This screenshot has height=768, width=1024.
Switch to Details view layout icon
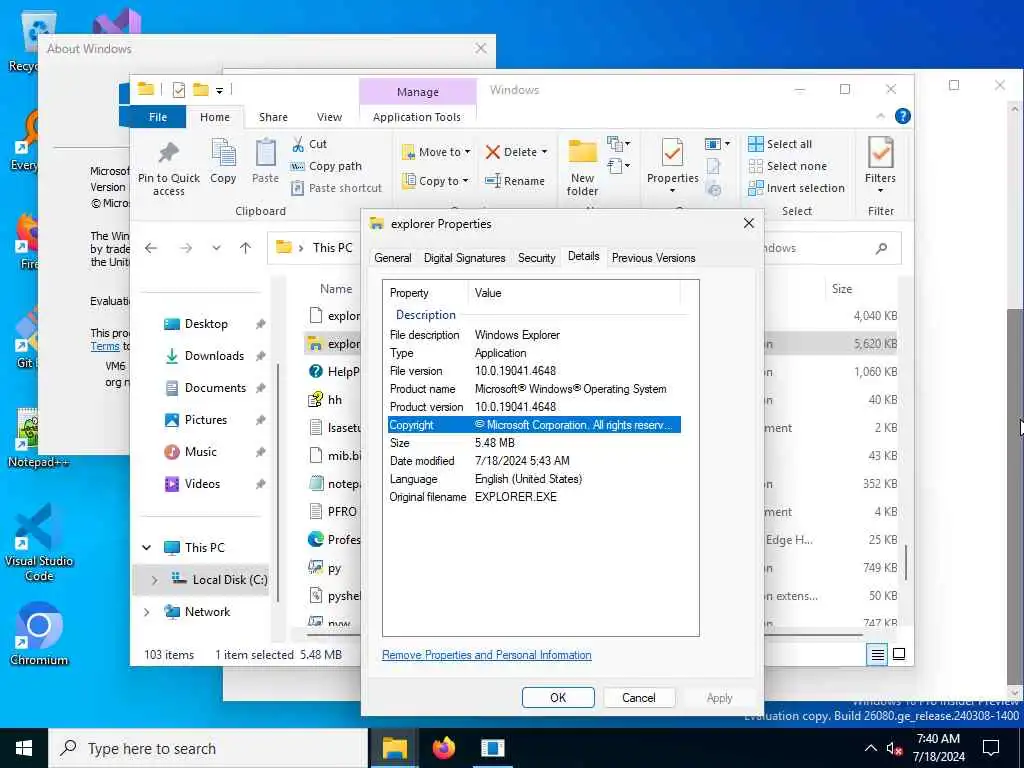(x=878, y=654)
